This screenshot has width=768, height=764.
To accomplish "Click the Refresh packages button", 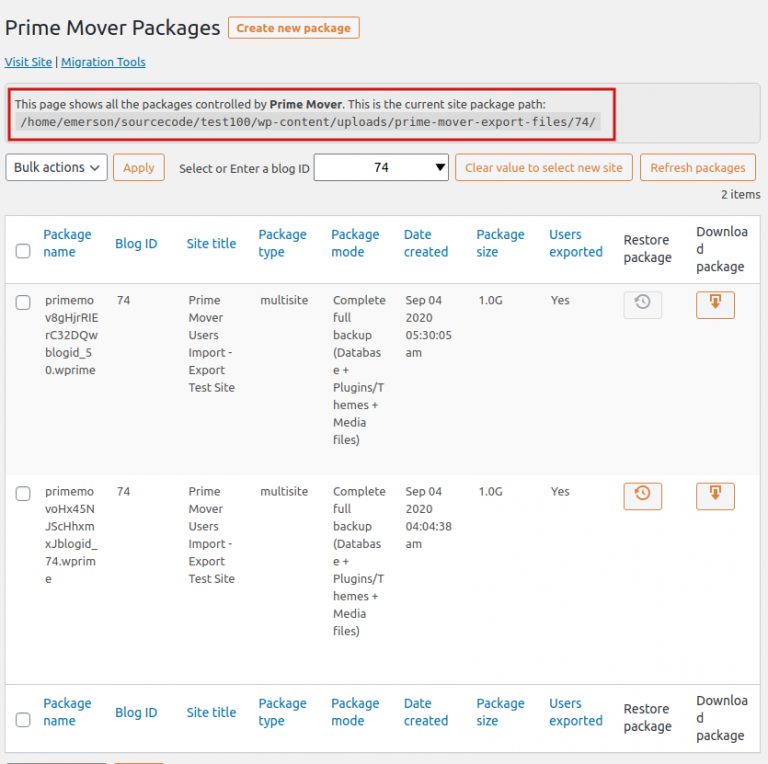I will pyautogui.click(x=697, y=167).
